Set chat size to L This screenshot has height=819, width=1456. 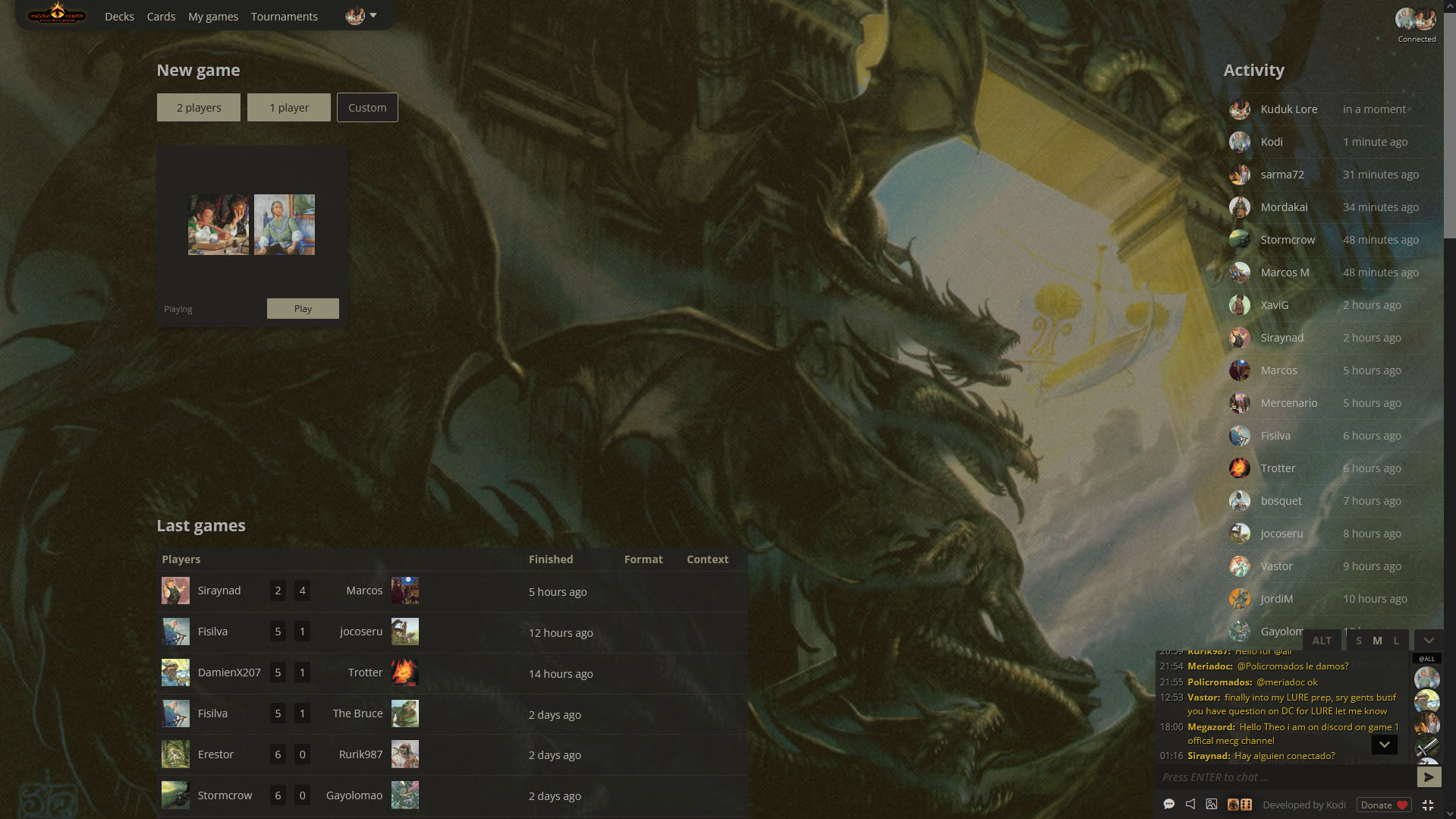point(1396,641)
